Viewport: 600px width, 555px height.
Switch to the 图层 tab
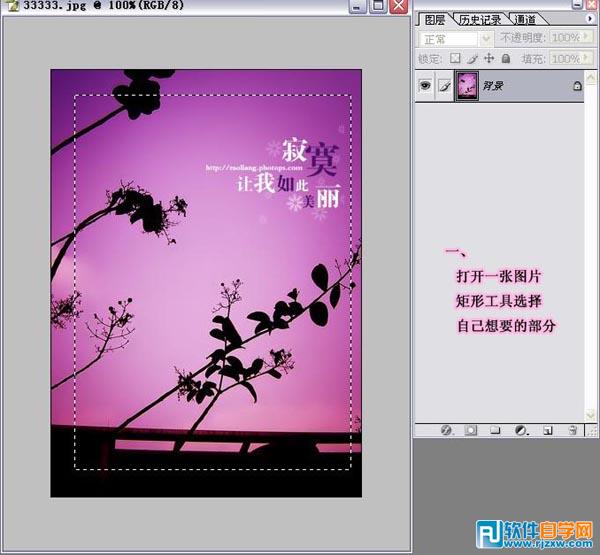pos(435,20)
